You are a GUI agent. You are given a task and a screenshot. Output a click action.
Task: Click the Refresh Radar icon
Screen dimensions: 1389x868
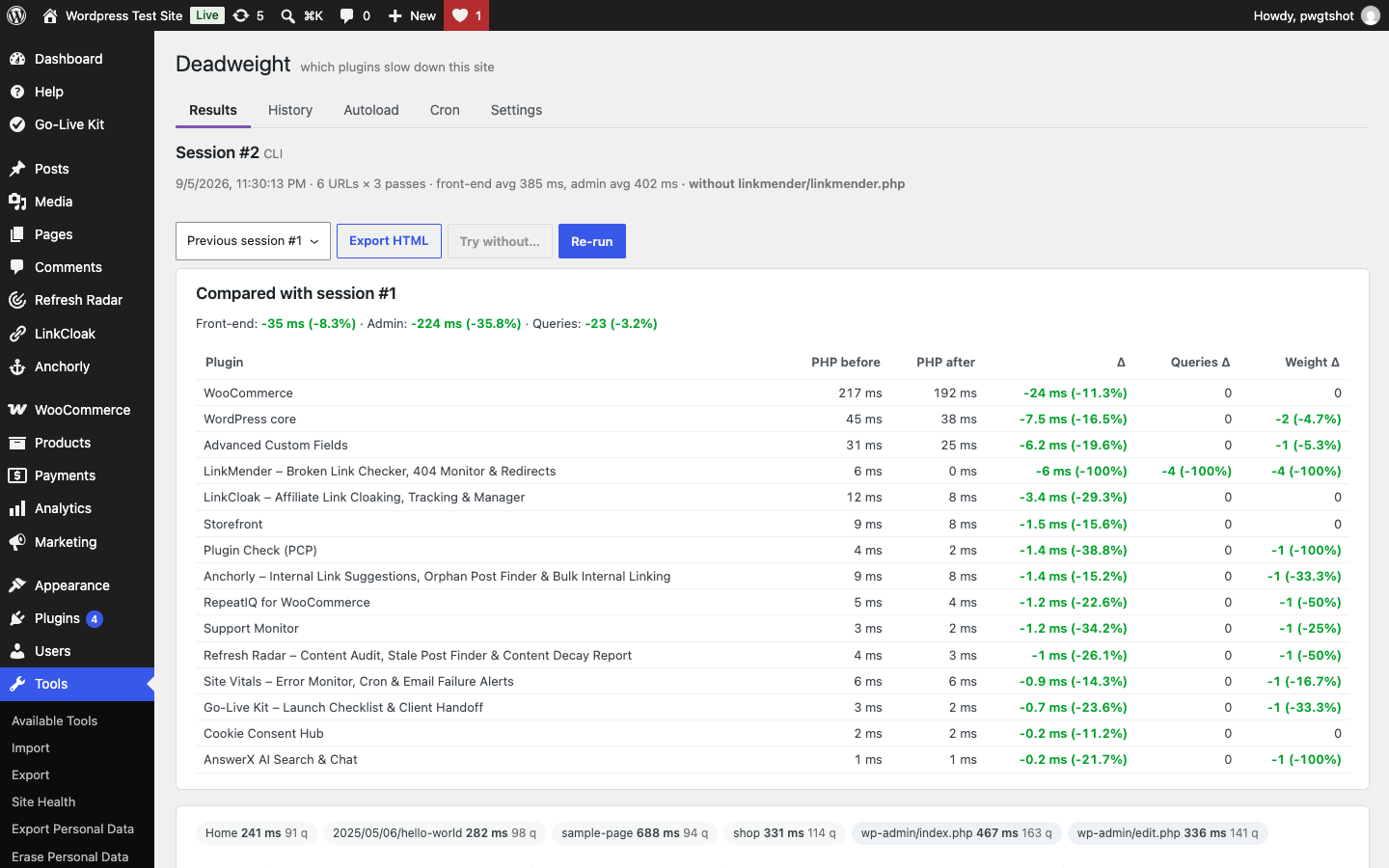17,300
